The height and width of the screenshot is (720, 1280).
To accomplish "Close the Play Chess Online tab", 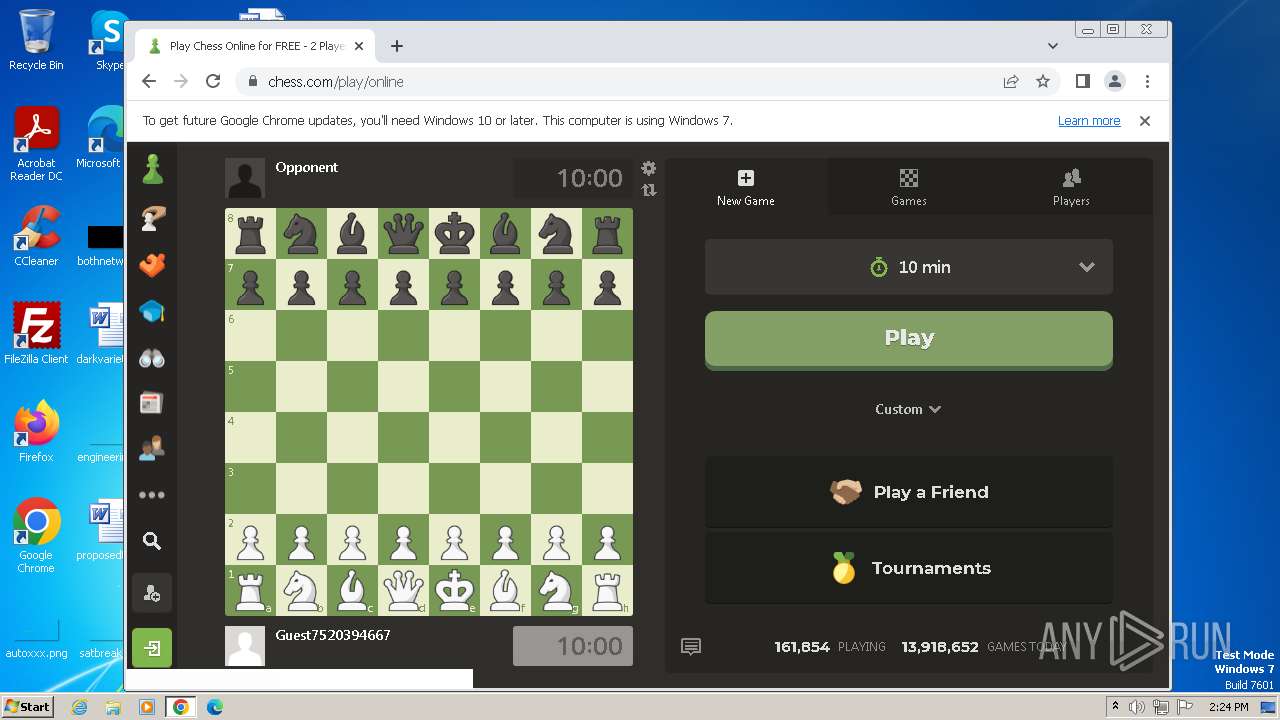I will tap(359, 46).
